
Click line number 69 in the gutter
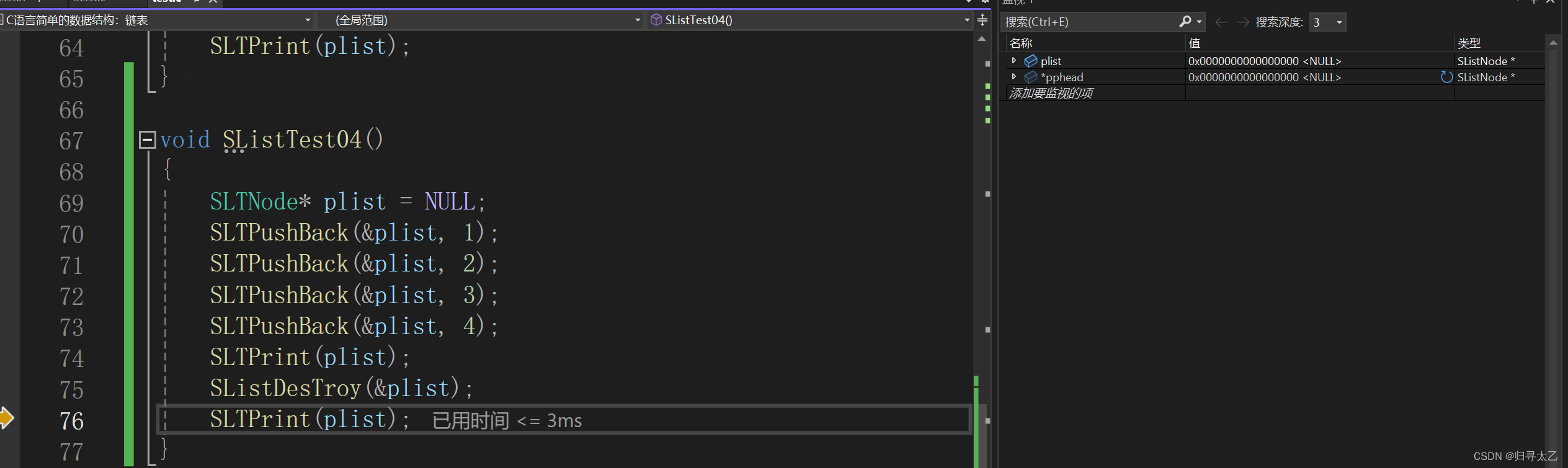point(71,203)
